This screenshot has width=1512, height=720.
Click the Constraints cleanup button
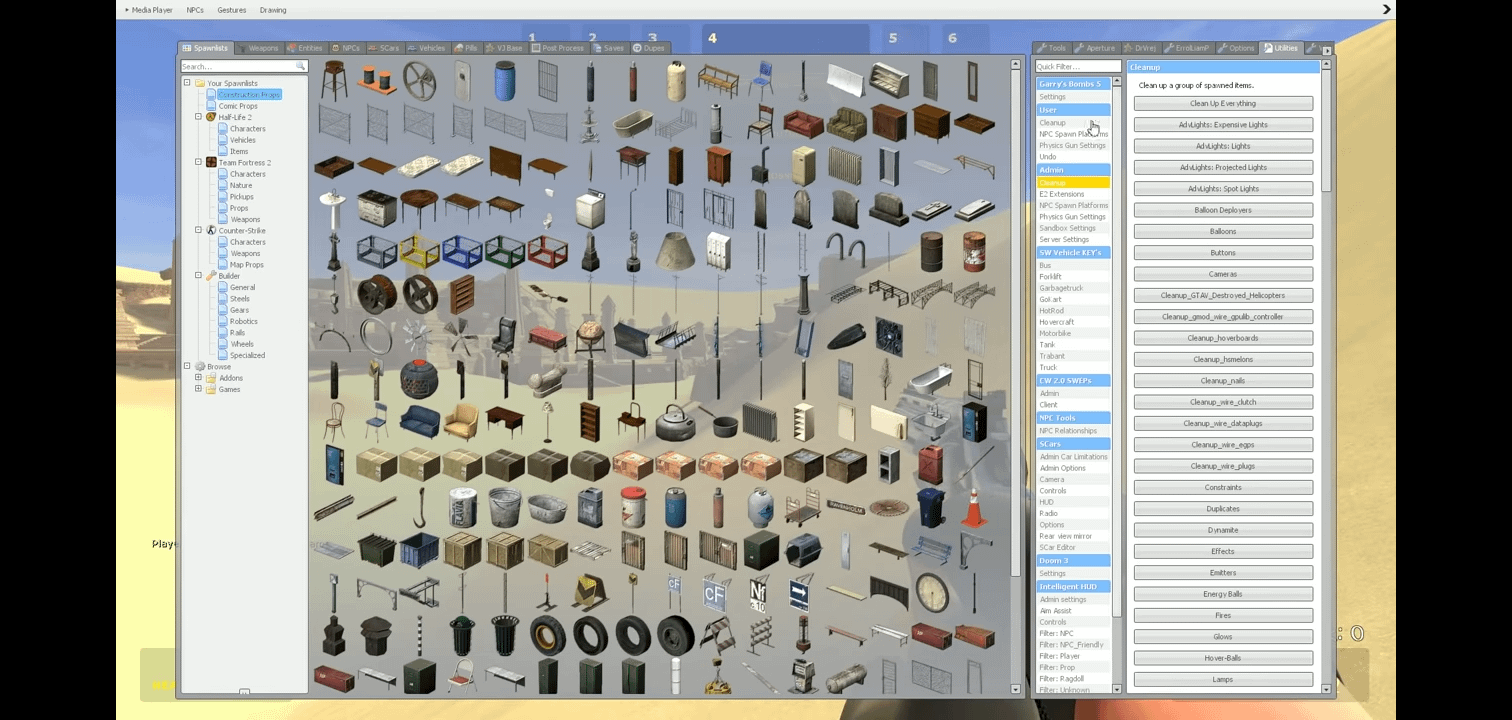coord(1223,487)
